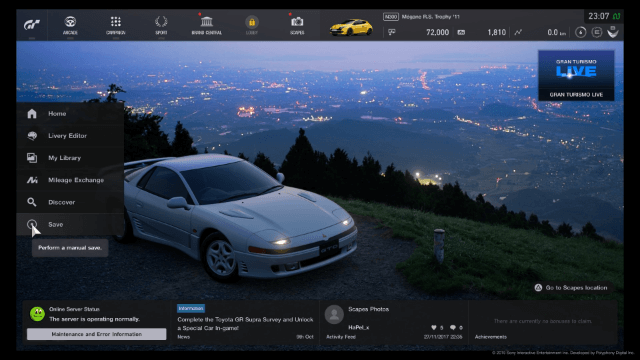Click the Scapes Photos user avatar
This screenshot has width=640, height=360.
tap(334, 315)
